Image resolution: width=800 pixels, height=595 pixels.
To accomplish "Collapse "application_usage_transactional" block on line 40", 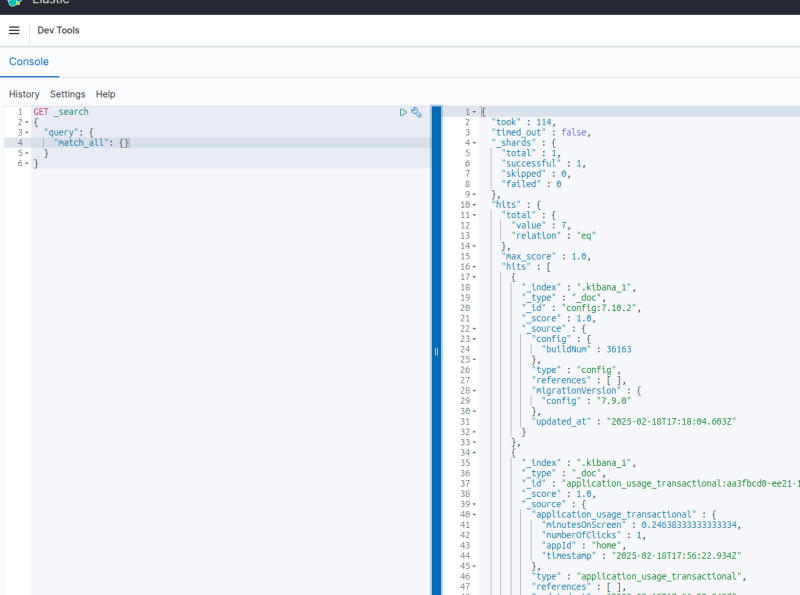I will 474,514.
